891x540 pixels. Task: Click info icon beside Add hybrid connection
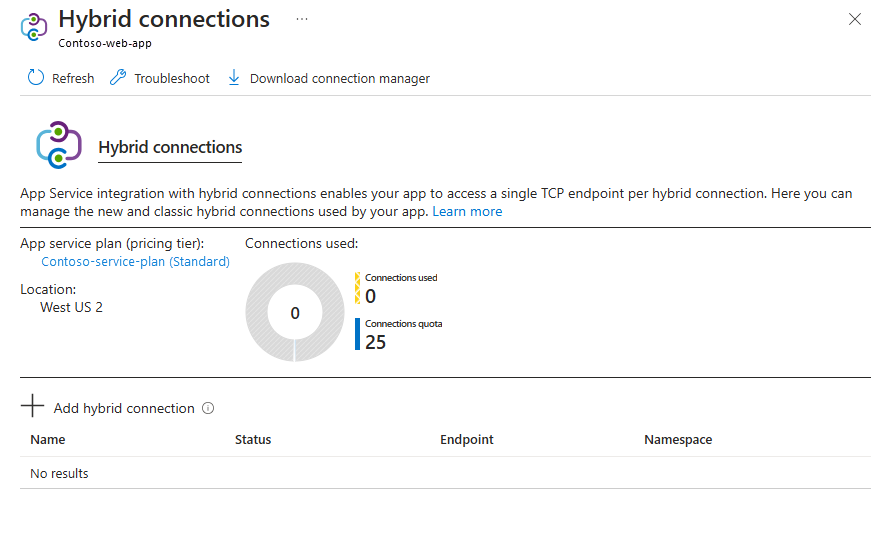[x=208, y=408]
